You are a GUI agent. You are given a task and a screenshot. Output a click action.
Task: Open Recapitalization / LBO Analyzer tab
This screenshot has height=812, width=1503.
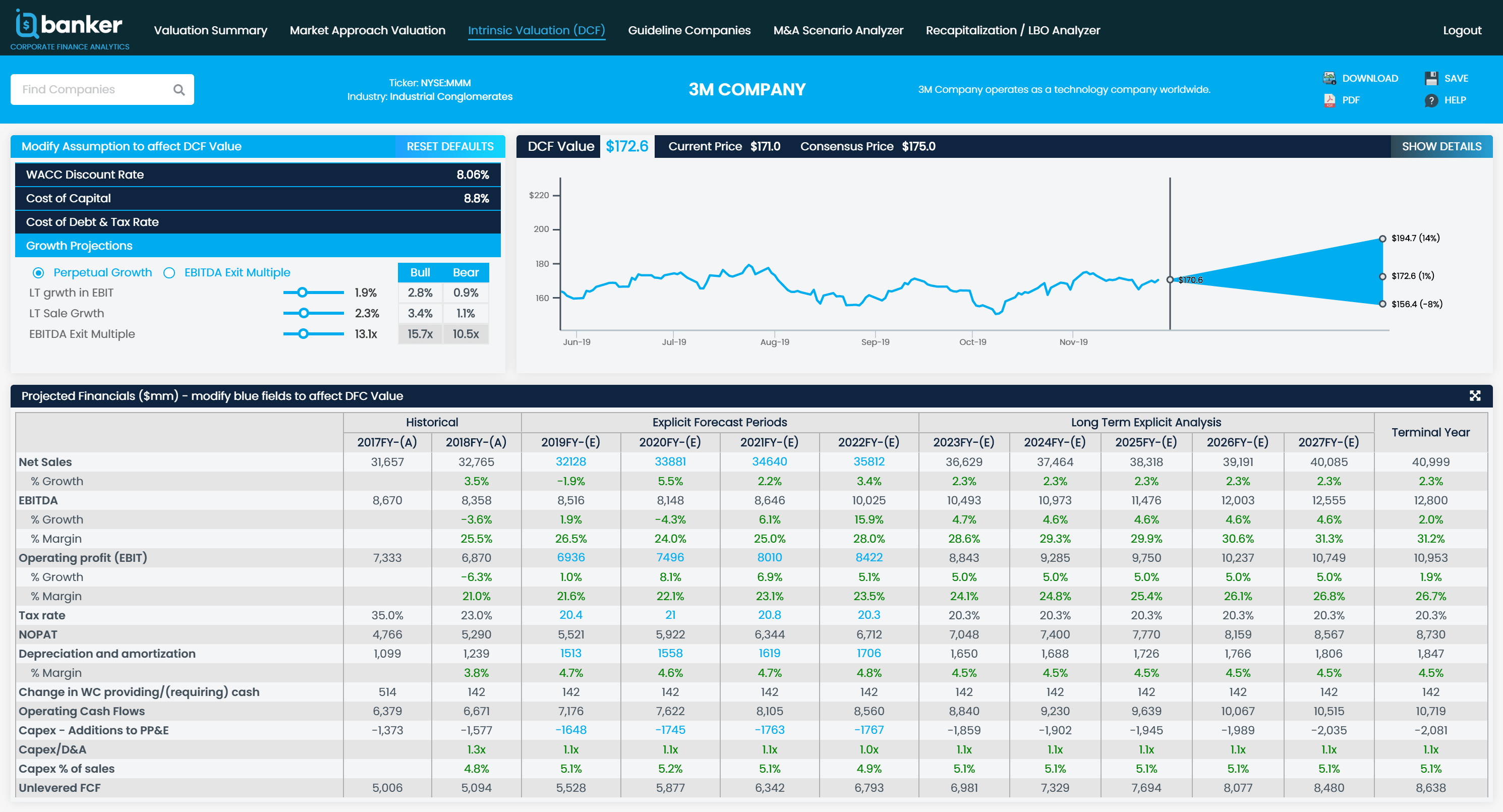1012,30
